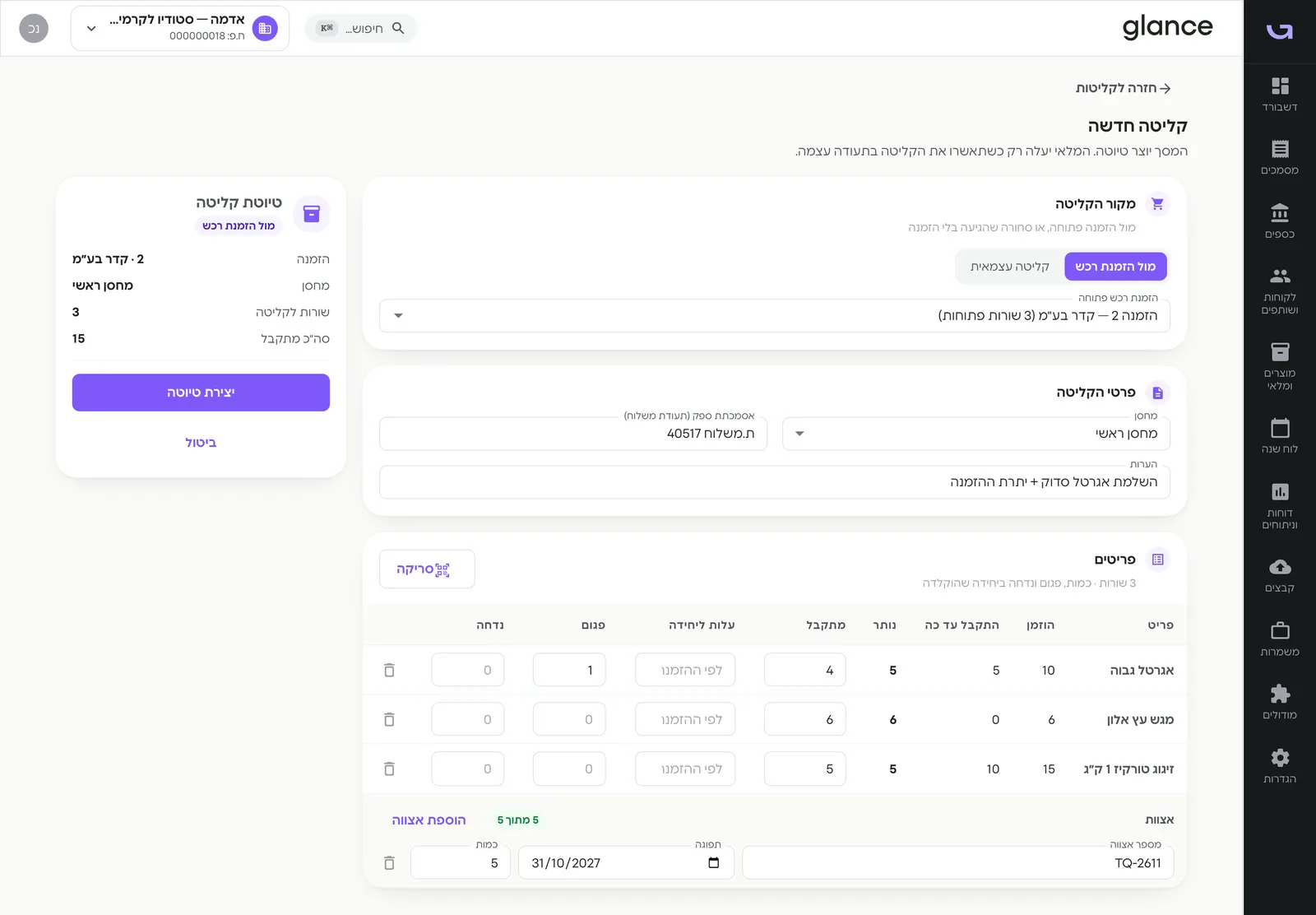Edit the batch כמות field
1316x915 pixels.
pos(461,863)
